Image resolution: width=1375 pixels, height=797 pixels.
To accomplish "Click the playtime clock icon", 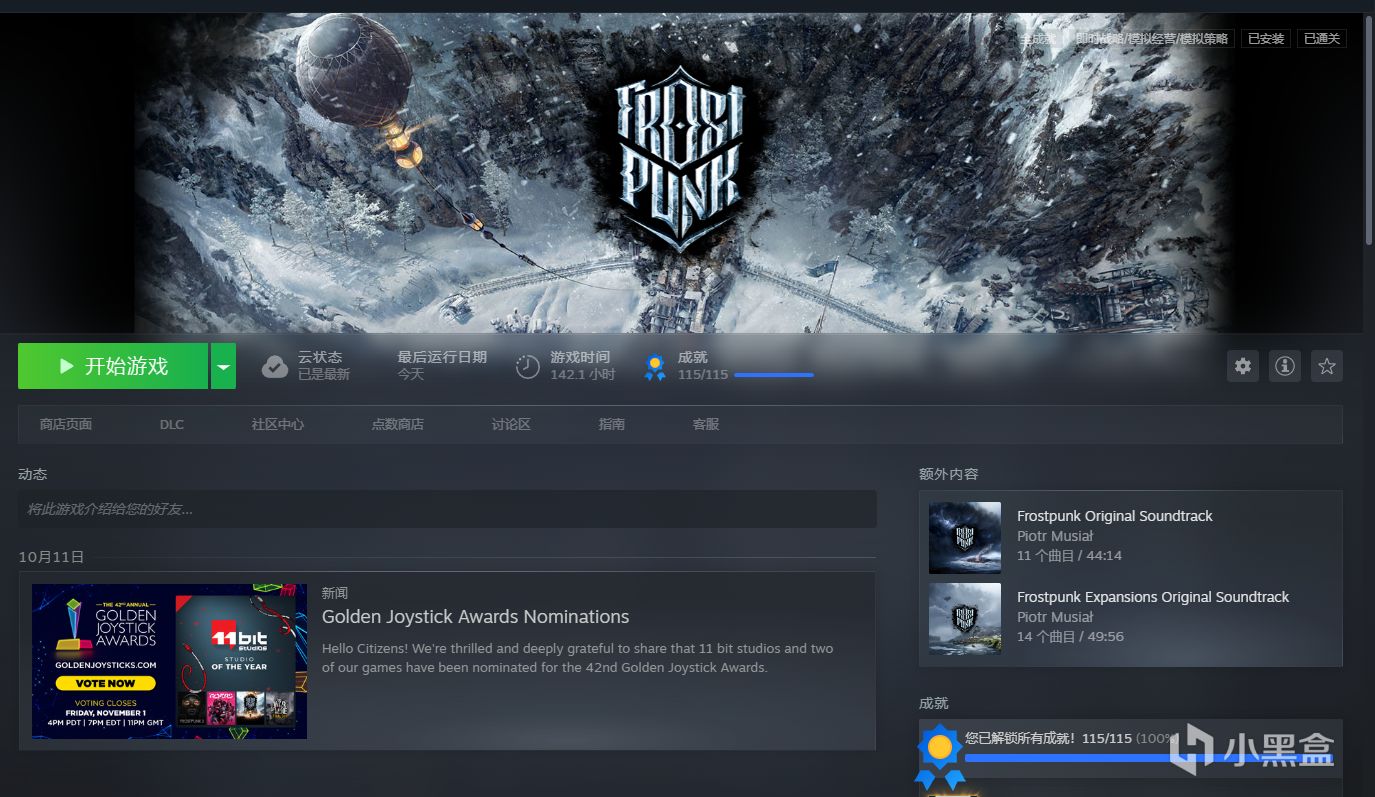I will (528, 367).
